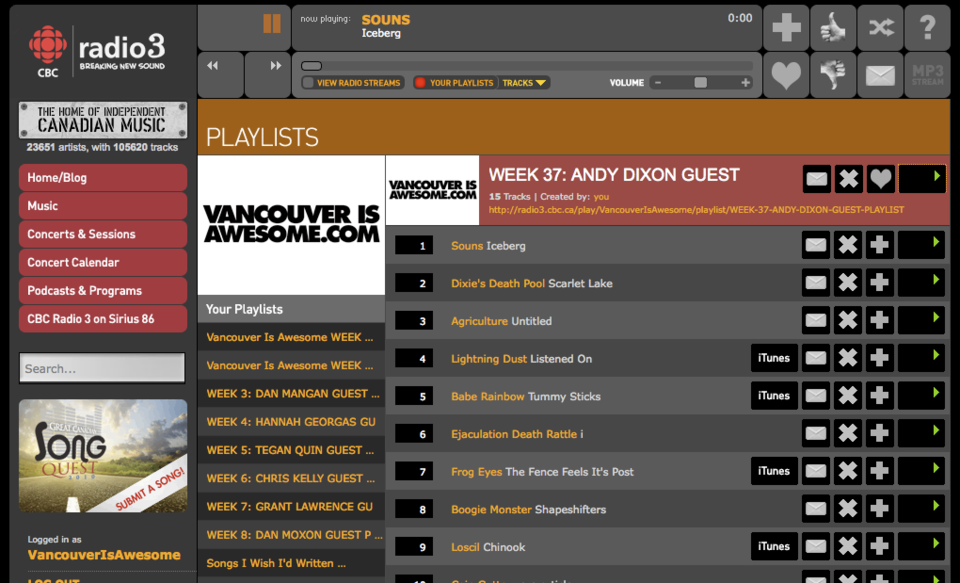960x583 pixels.
Task: Click the plus icon for Souns Iceberg
Action: point(879,245)
